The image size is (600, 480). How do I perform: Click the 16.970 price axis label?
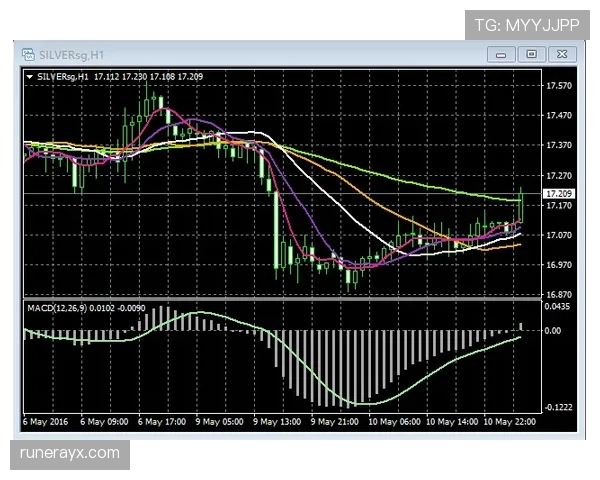point(558,265)
